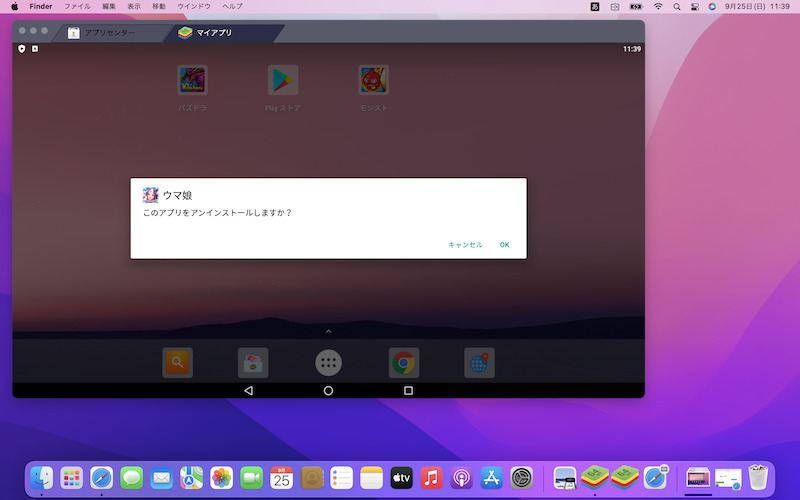Click the Wi-Fi status icon

(658, 6)
